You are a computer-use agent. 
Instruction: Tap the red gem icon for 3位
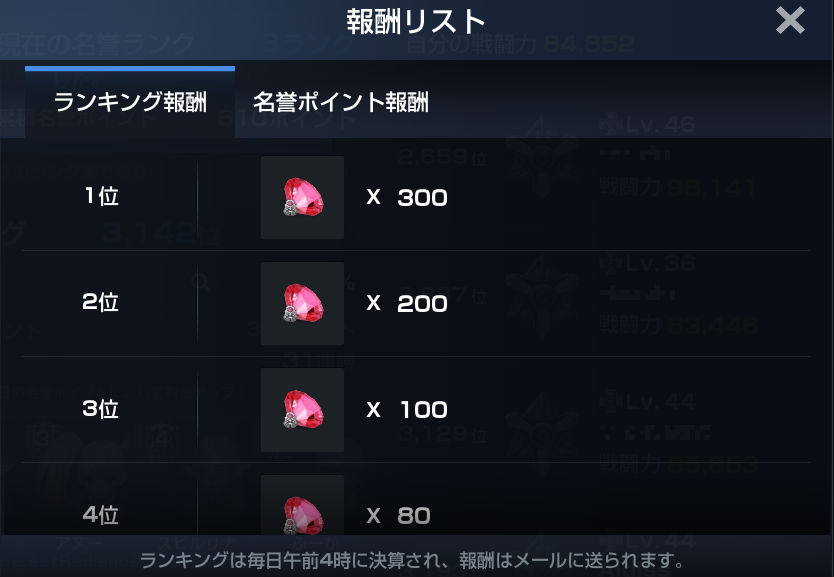click(x=302, y=409)
